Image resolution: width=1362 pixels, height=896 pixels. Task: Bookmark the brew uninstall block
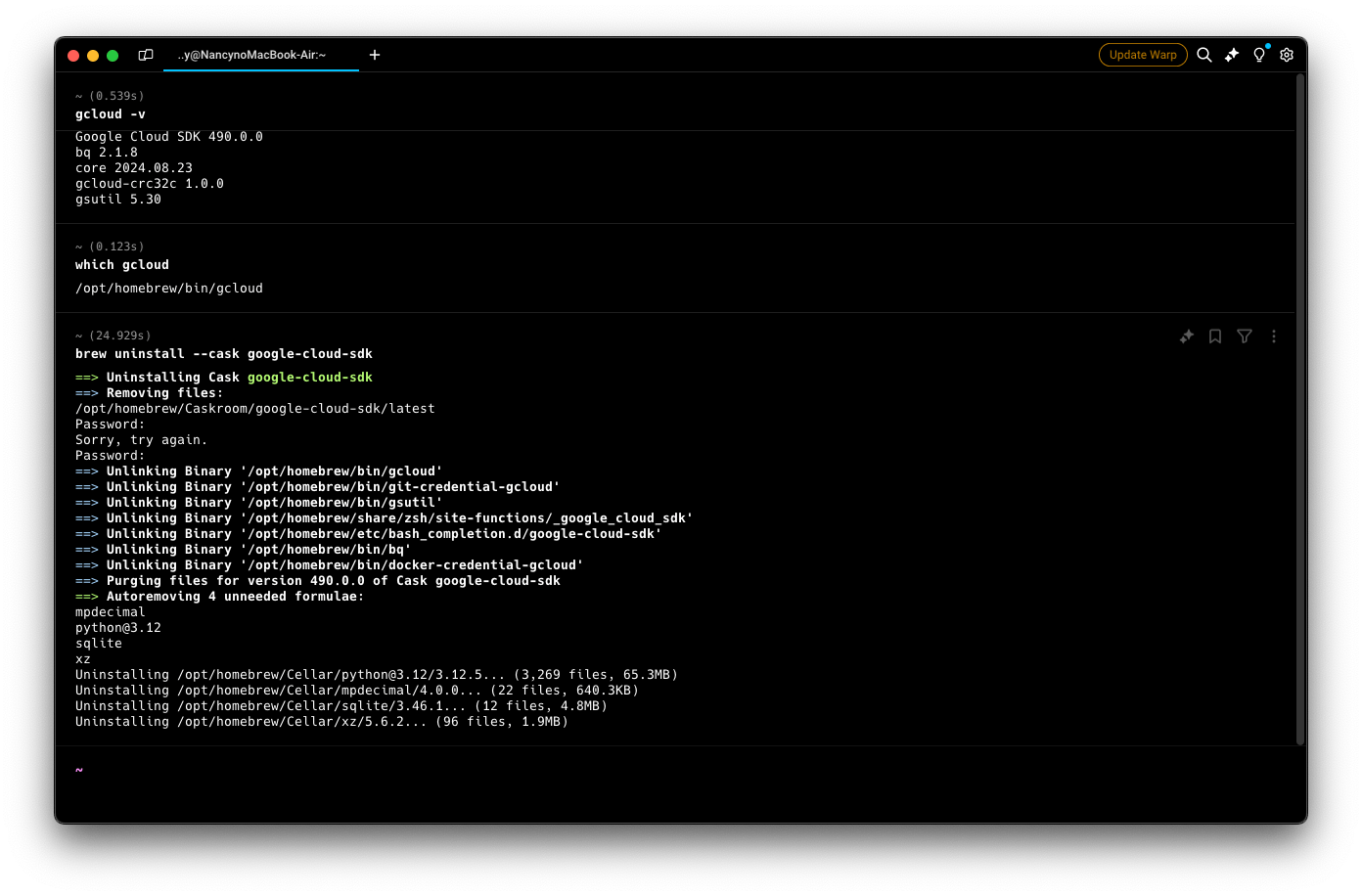(1215, 336)
